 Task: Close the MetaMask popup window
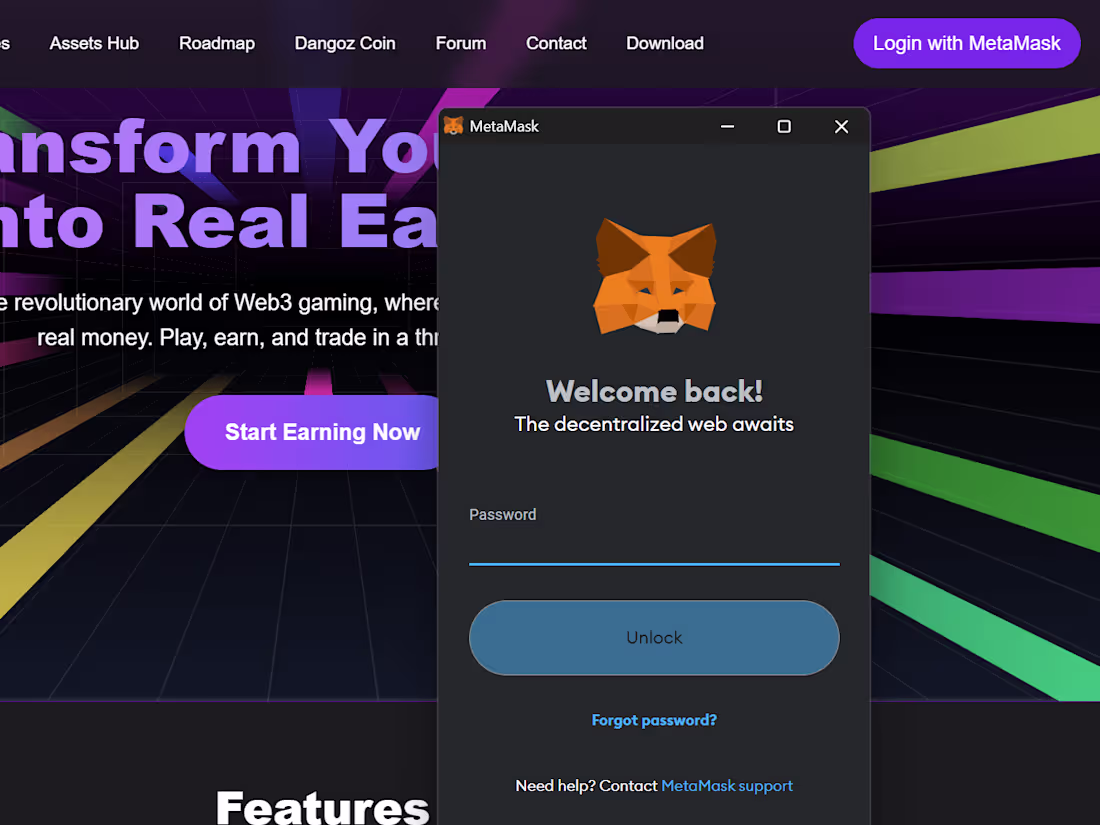[841, 126]
